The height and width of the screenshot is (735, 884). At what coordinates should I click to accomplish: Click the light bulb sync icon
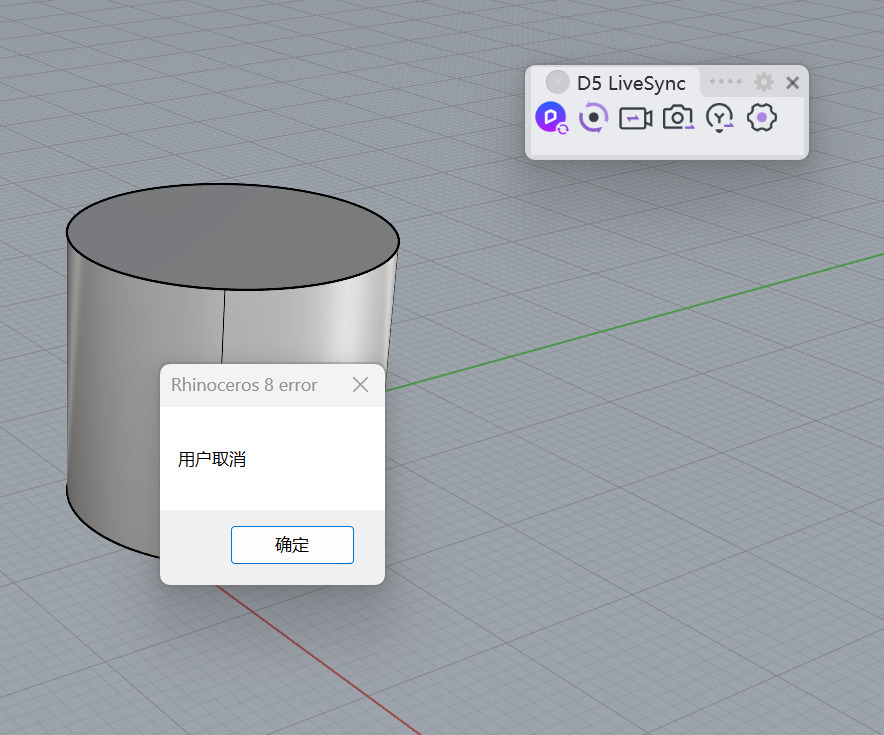(720, 118)
